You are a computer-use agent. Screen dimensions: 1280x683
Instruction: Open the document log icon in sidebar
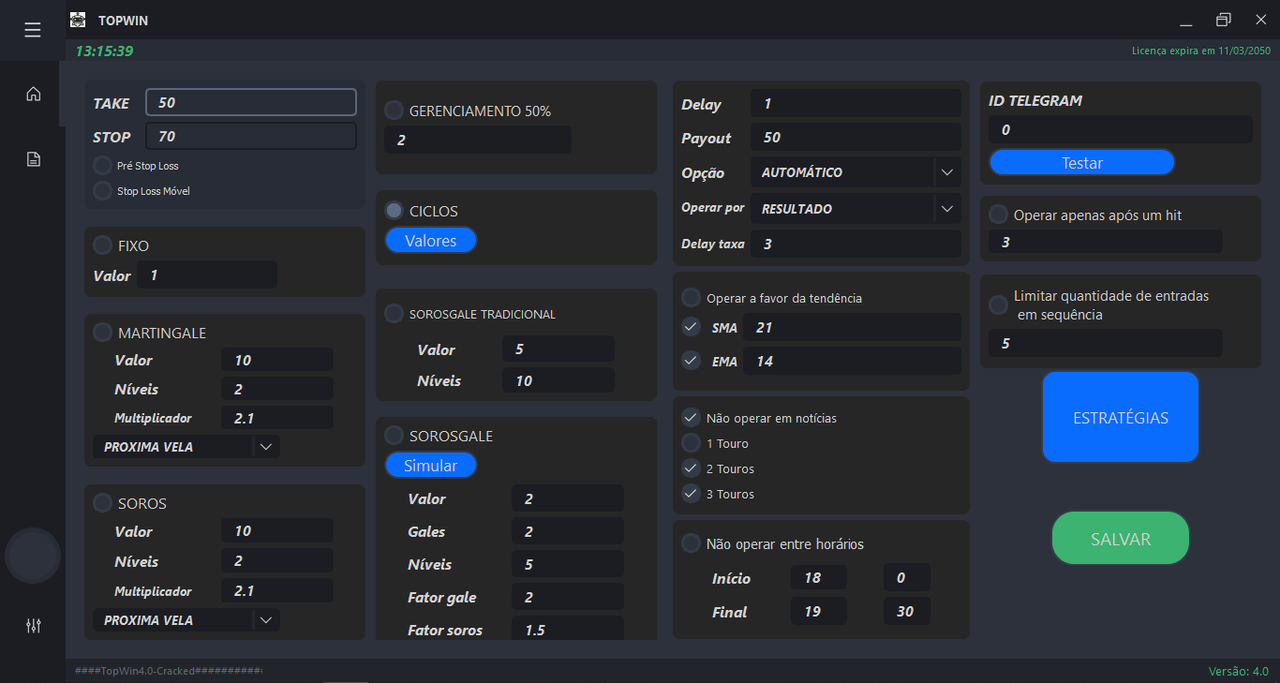coord(33,159)
